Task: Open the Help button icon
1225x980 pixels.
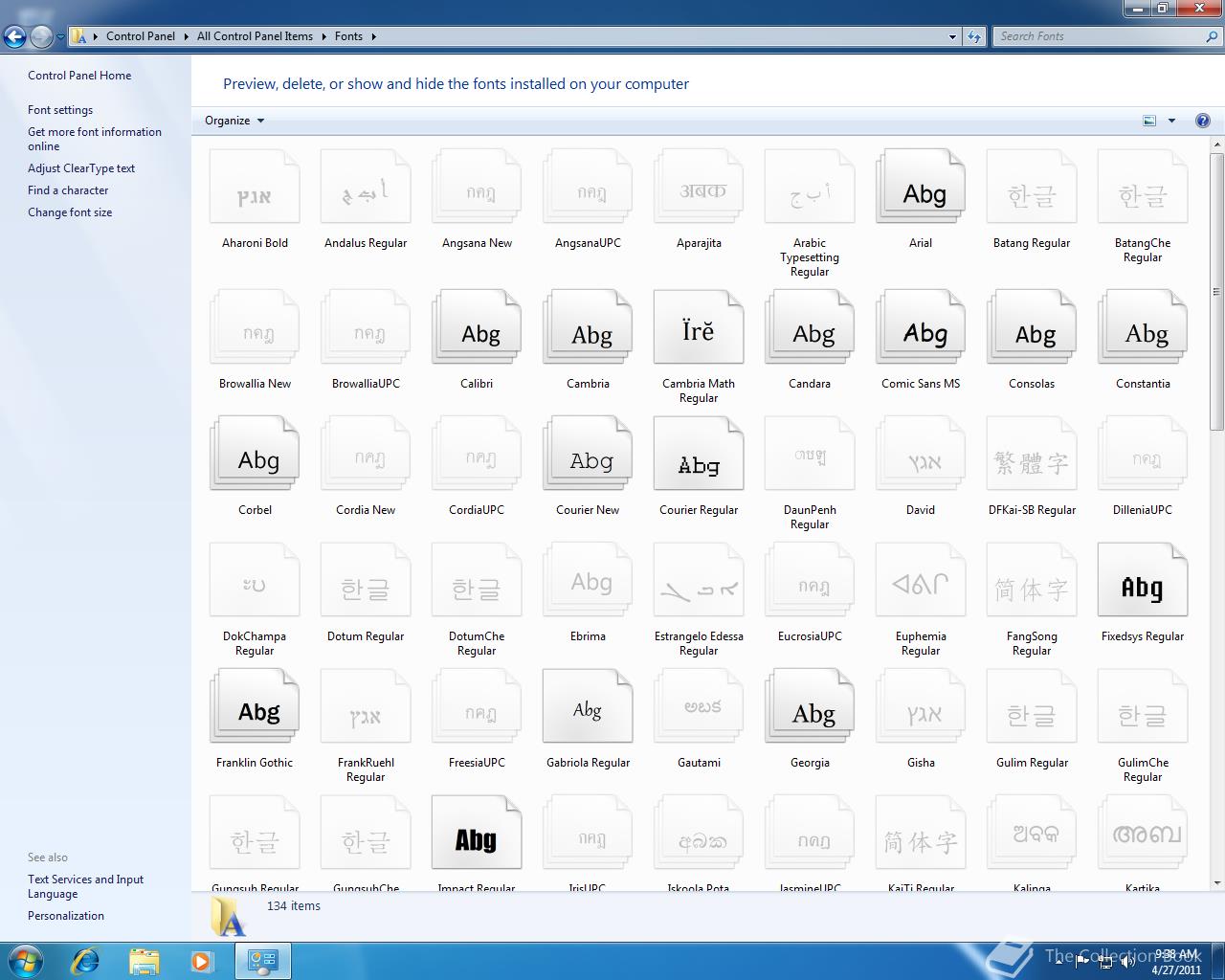Action: coord(1203,121)
